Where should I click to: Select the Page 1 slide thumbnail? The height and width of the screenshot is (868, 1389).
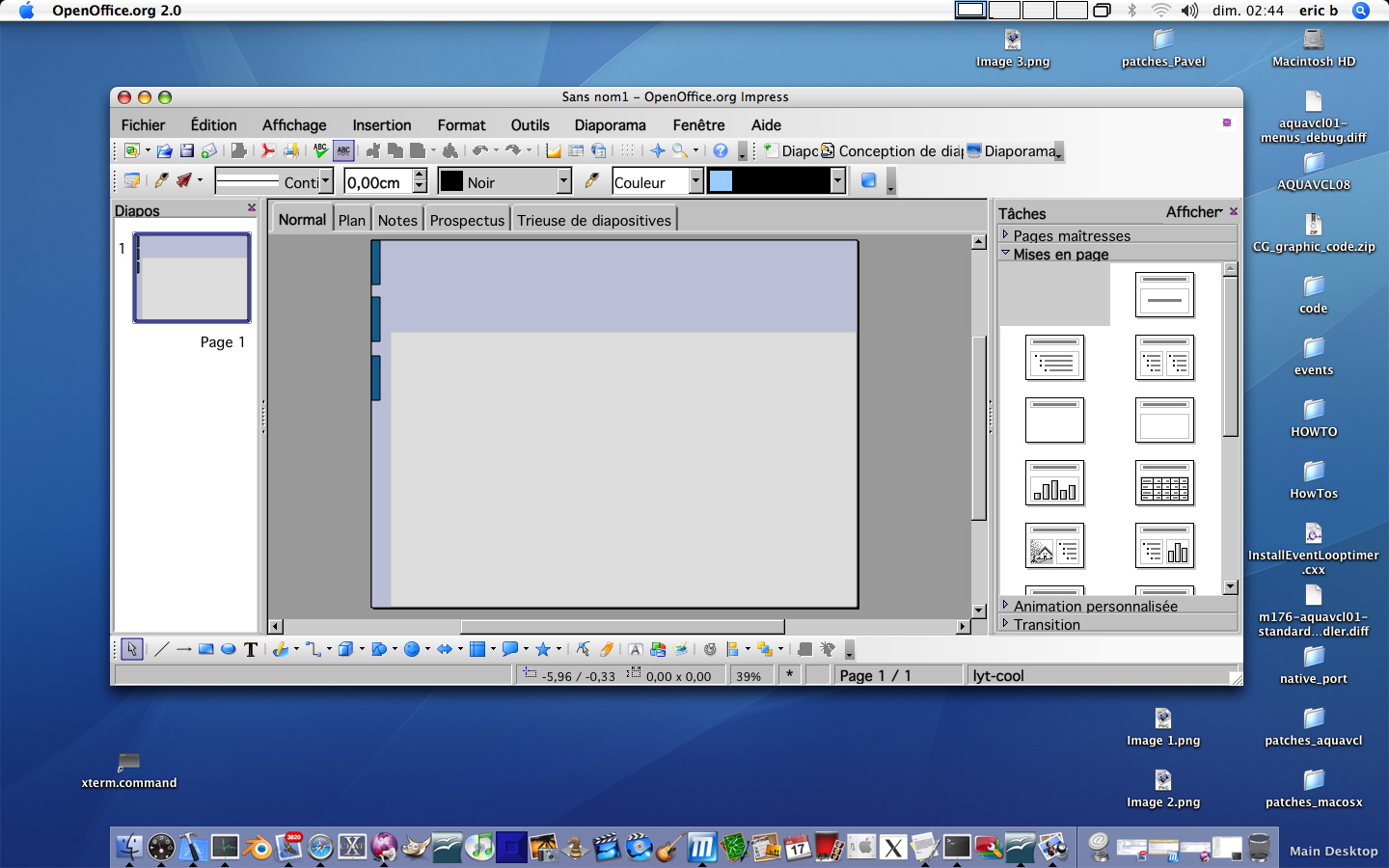192,277
